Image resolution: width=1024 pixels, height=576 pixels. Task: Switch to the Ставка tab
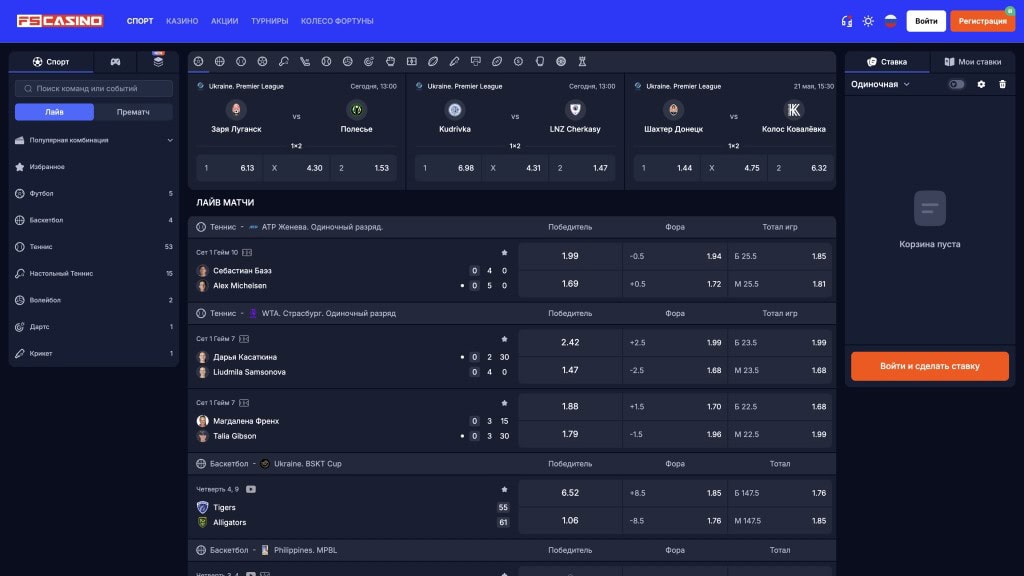point(887,61)
